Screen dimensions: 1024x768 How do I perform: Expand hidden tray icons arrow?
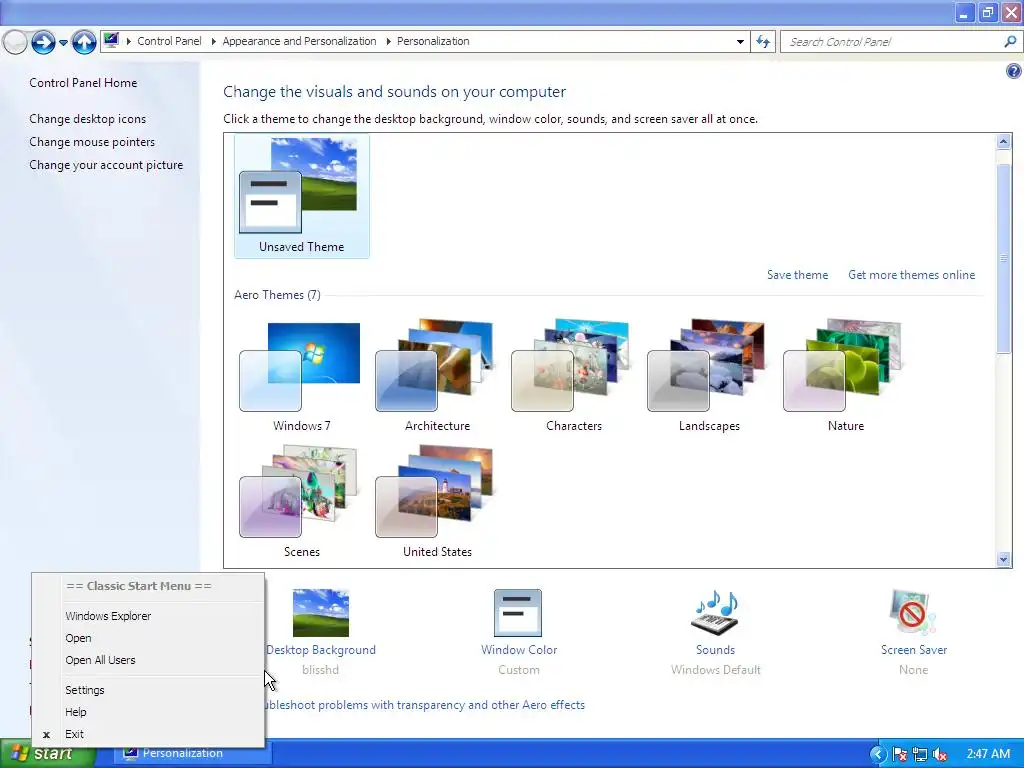[x=877, y=755]
